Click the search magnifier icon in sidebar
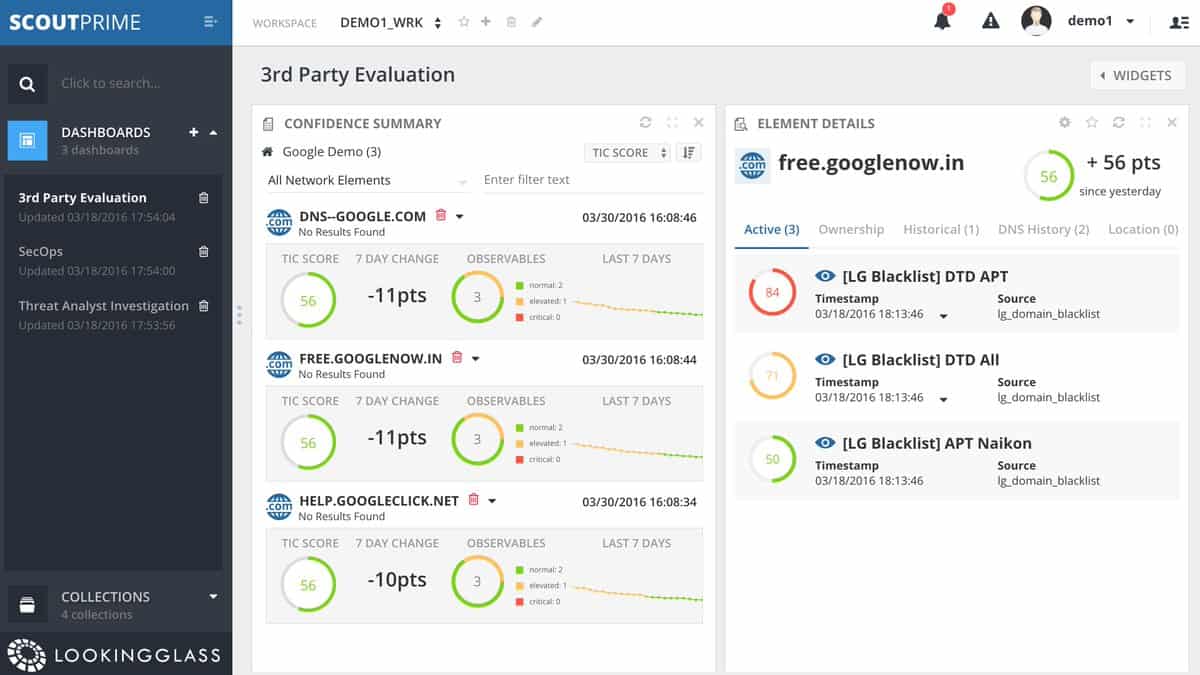1200x675 pixels. 27,84
